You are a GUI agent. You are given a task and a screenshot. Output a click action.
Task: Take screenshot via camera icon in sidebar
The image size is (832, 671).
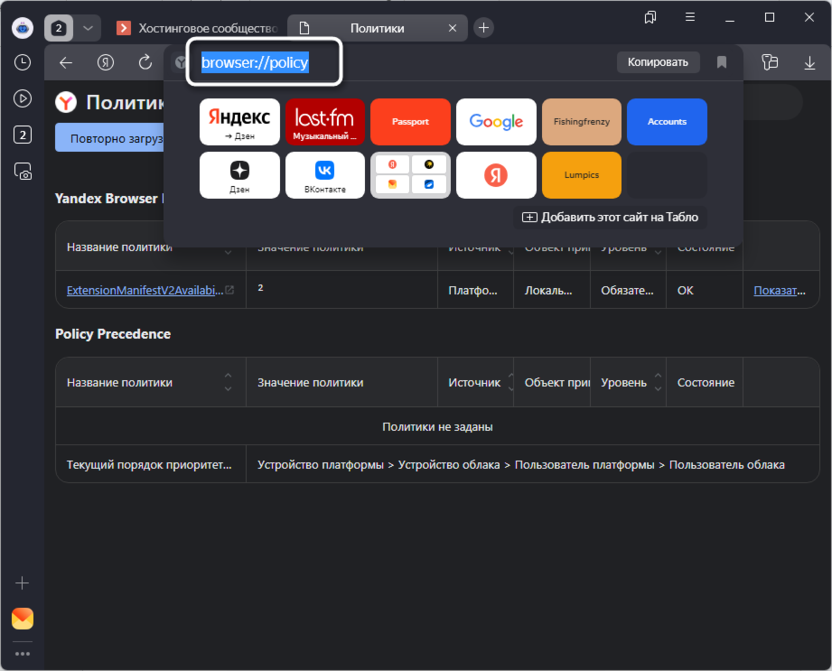point(22,171)
